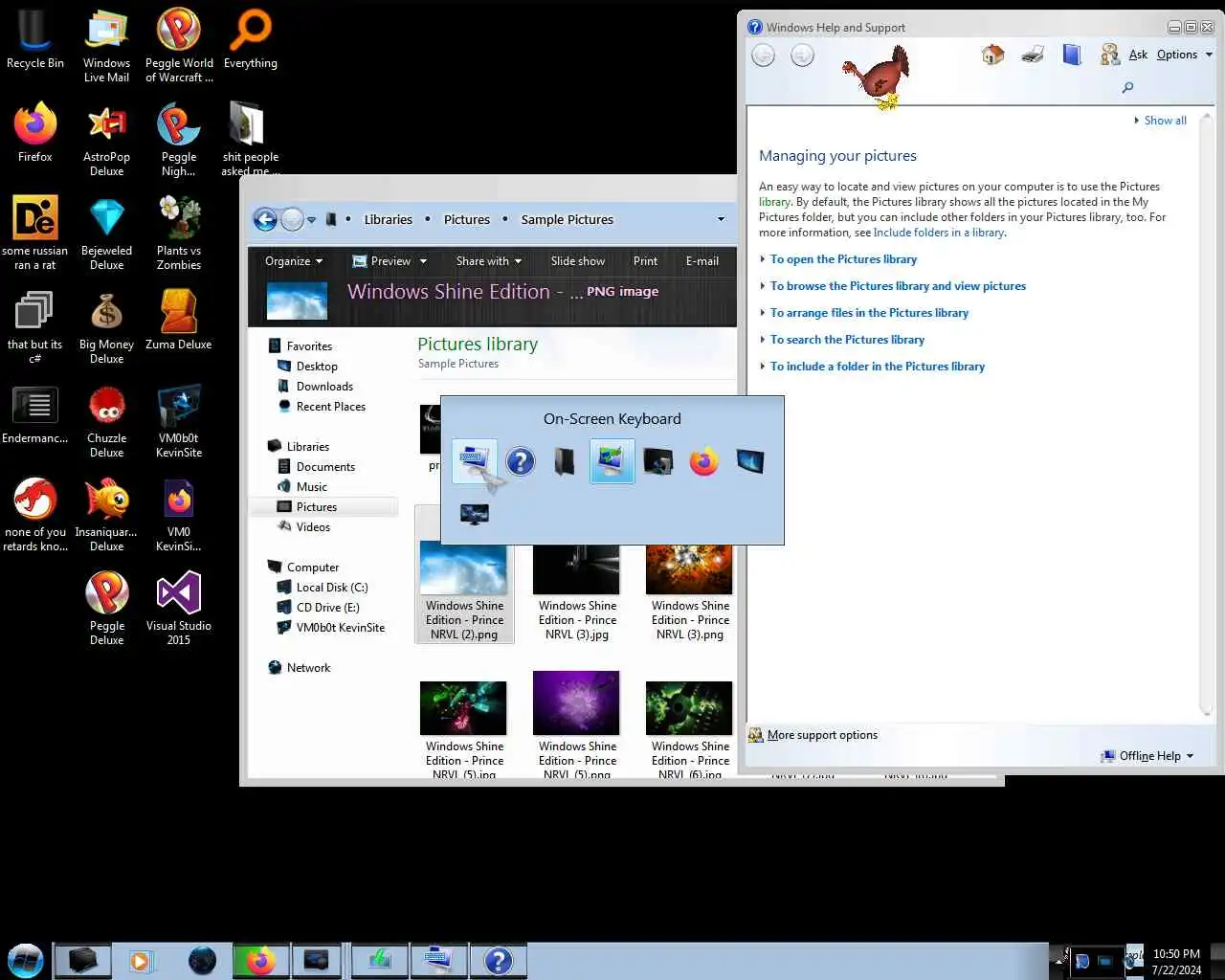Open the Offline Help dropdown
Screen dimensions: 1225x980
click(1147, 756)
